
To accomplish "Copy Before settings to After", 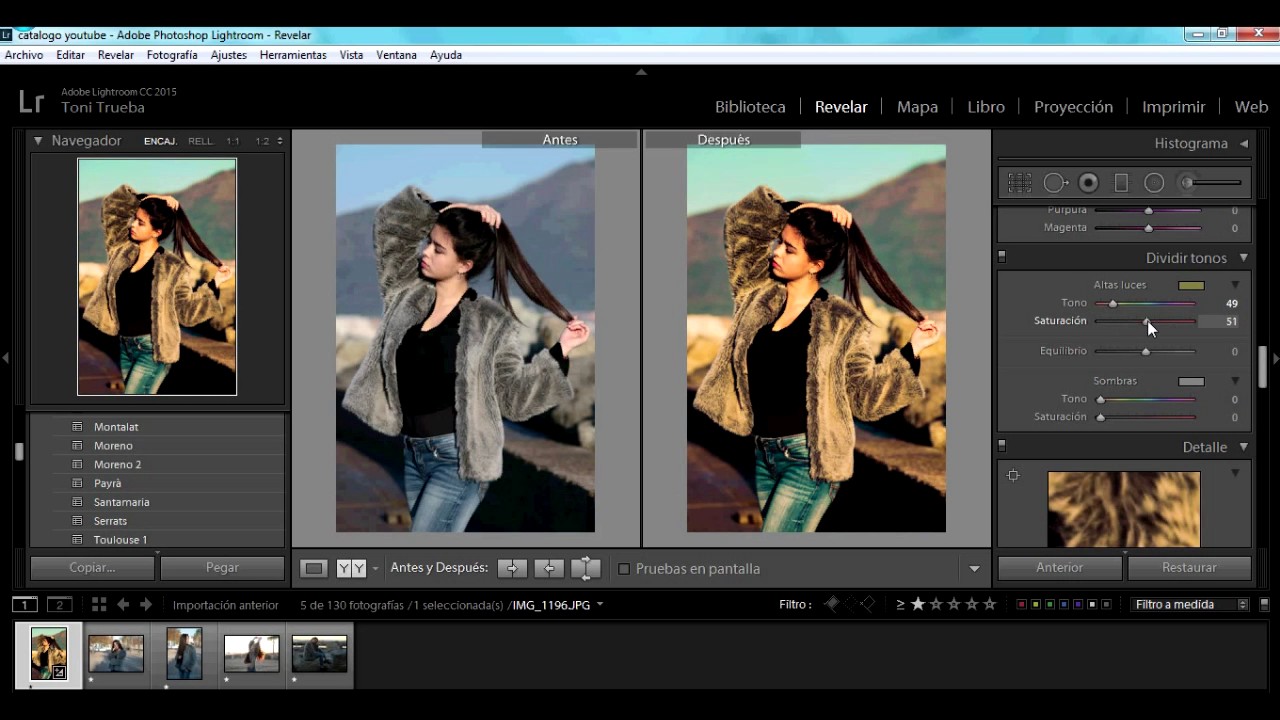I will click(x=512, y=568).
